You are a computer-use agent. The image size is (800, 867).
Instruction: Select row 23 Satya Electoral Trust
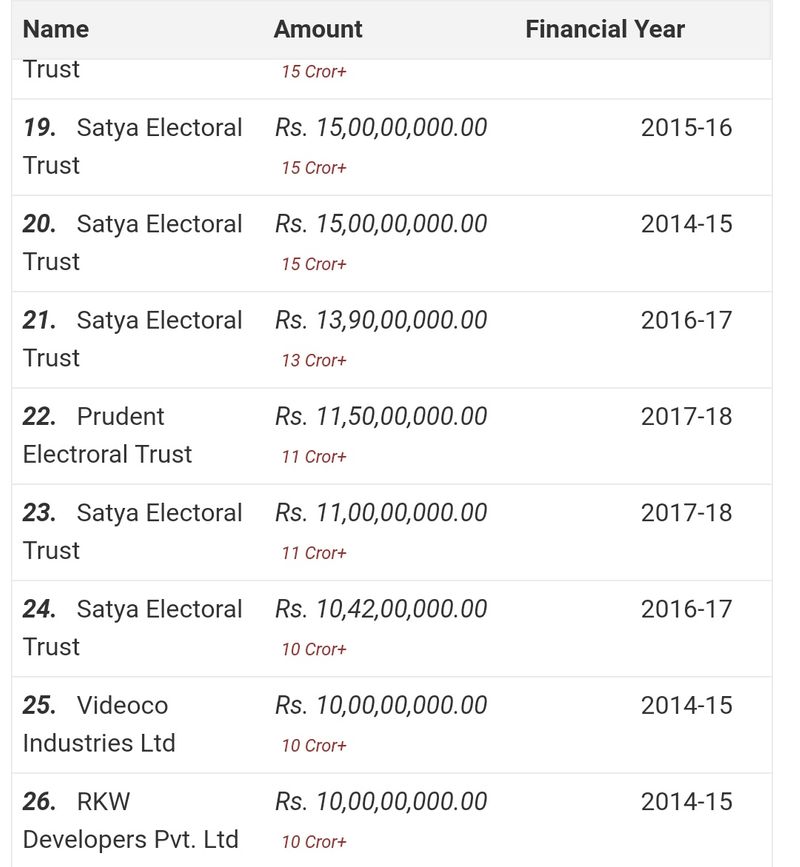coord(133,531)
